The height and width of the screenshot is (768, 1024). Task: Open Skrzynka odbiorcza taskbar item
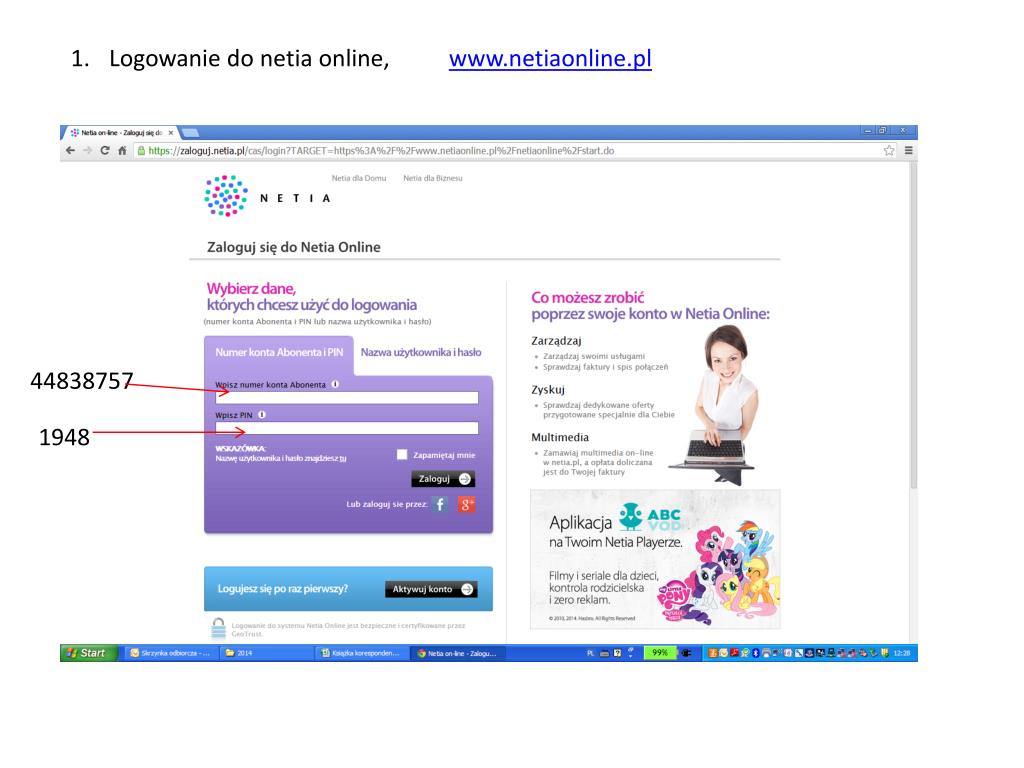pyautogui.click(x=171, y=653)
